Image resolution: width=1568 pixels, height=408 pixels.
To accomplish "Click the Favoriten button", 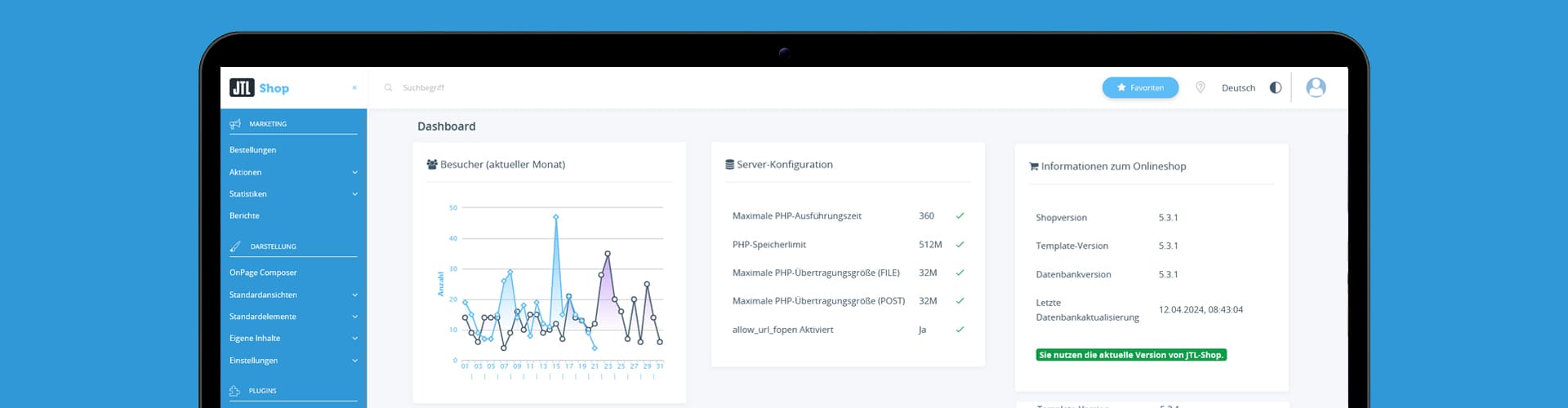I will click(1139, 88).
